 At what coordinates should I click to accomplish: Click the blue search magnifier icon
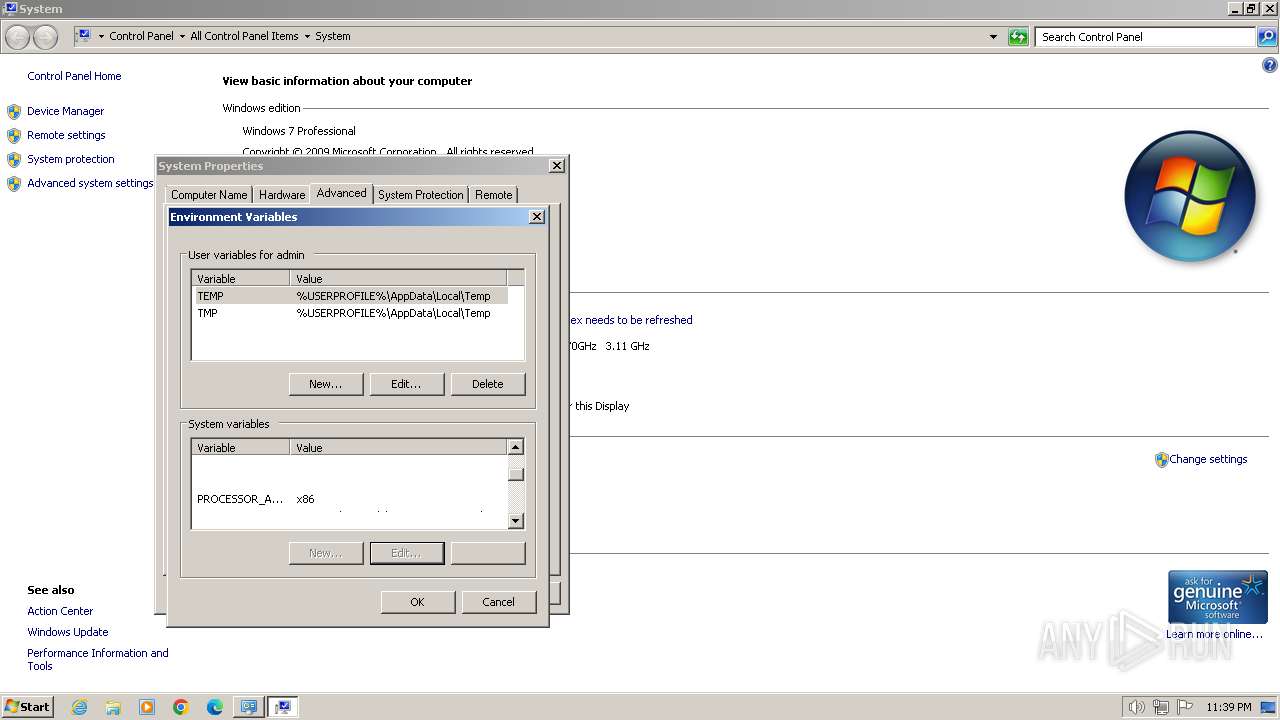coord(1267,37)
